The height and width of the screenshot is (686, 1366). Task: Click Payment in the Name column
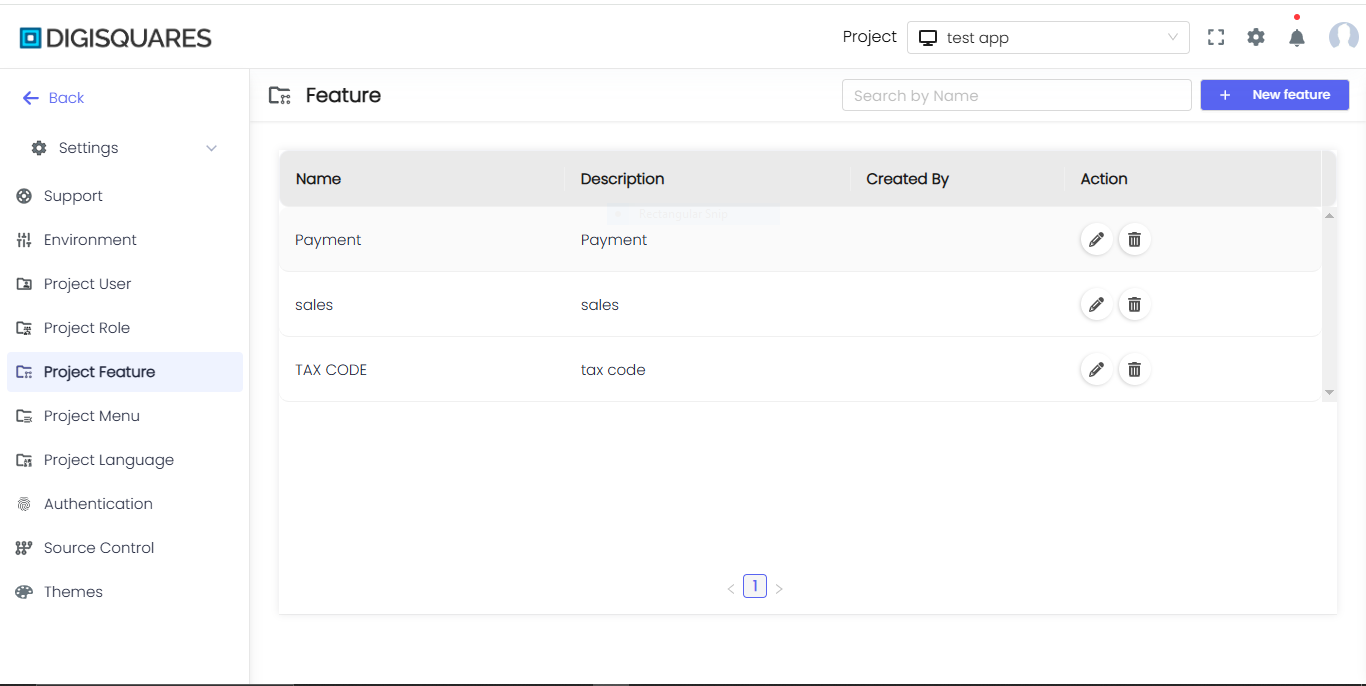coord(328,240)
